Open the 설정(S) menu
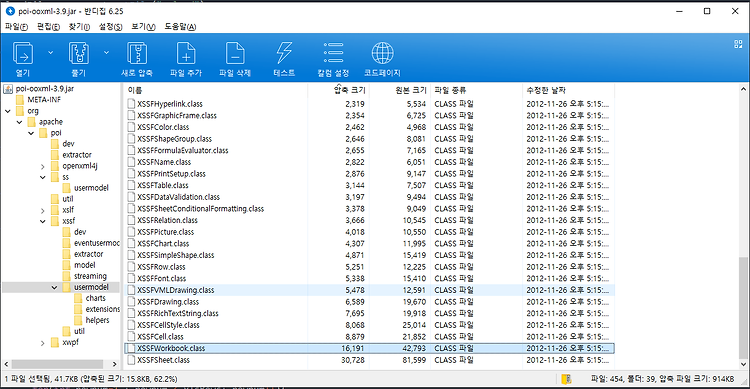 [110, 27]
